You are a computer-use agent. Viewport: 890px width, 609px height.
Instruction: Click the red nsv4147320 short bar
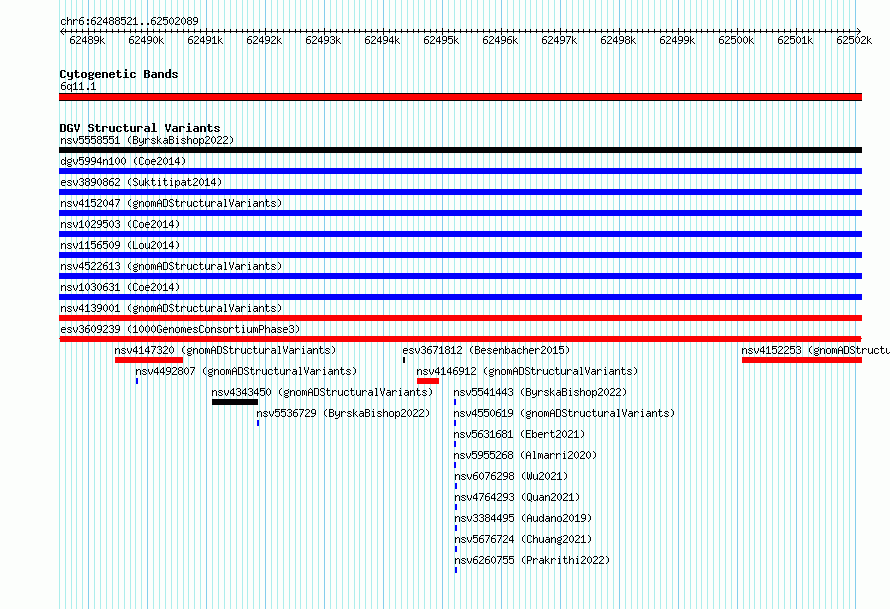(149, 360)
